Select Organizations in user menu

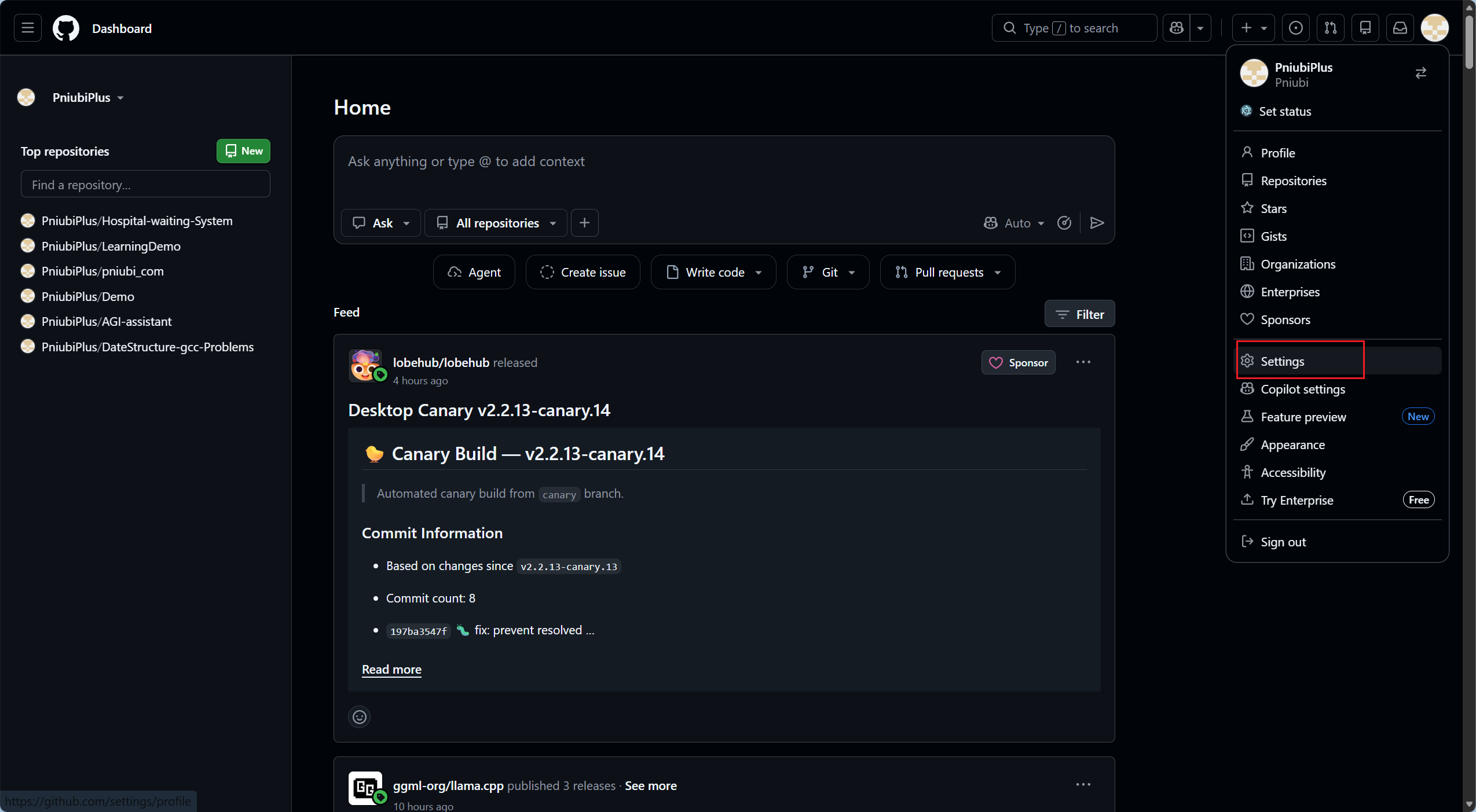click(x=1338, y=264)
